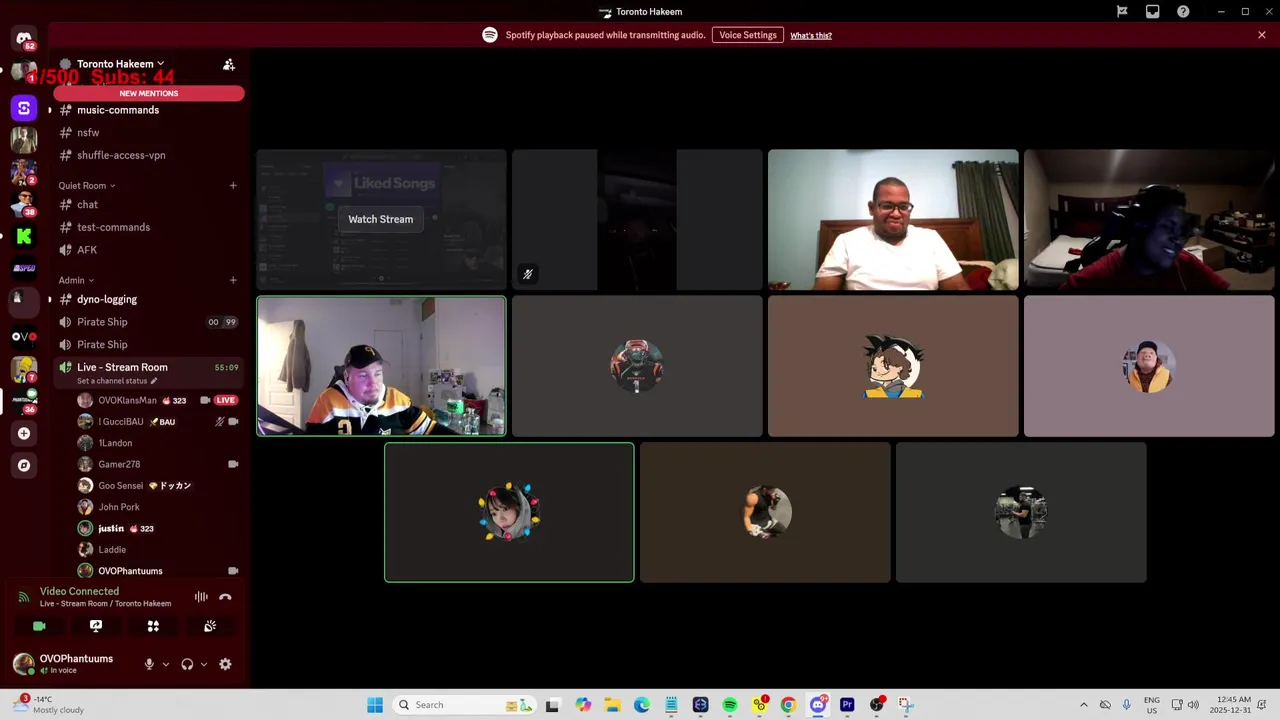Screen dimensions: 1280x720
Task: Open Spotify from the taskbar
Action: [730, 705]
